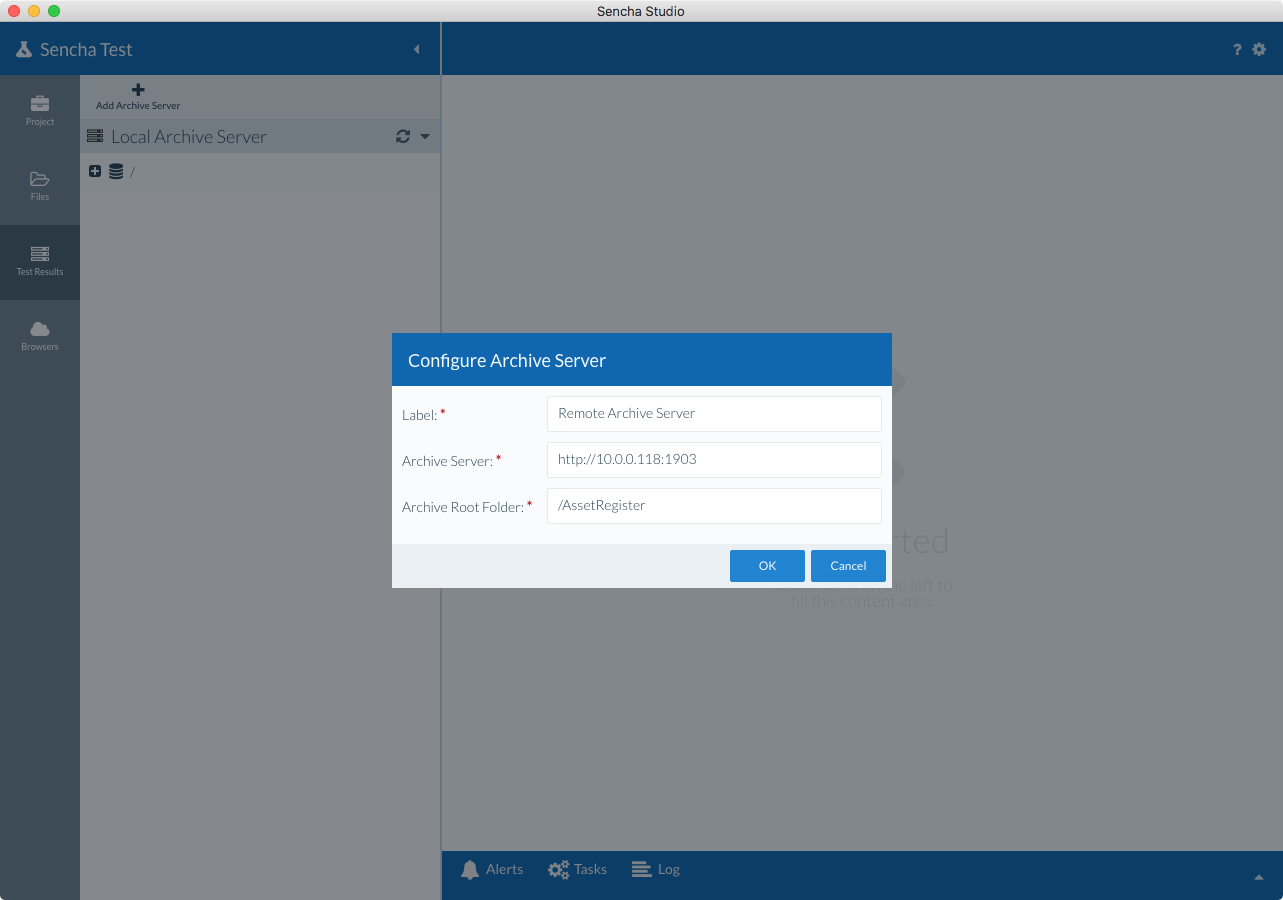
Task: Cancel the Configure Archive Server dialog
Action: (x=847, y=565)
